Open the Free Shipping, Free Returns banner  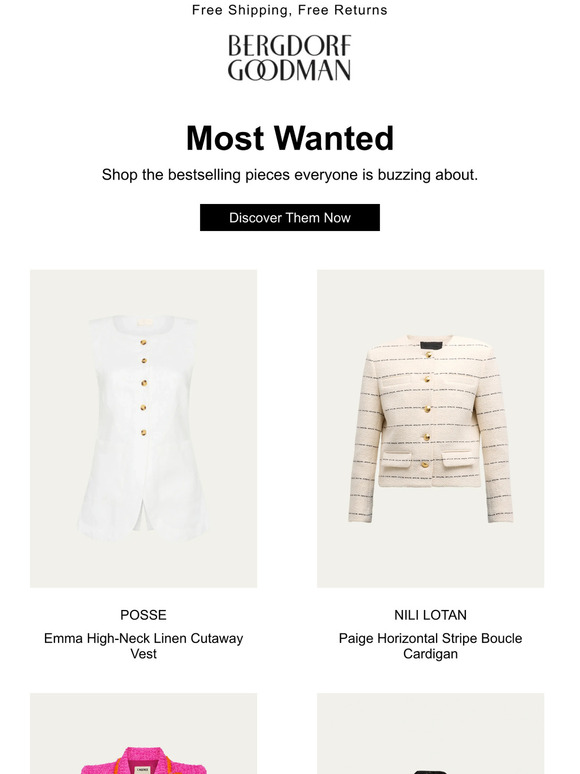(x=290, y=10)
